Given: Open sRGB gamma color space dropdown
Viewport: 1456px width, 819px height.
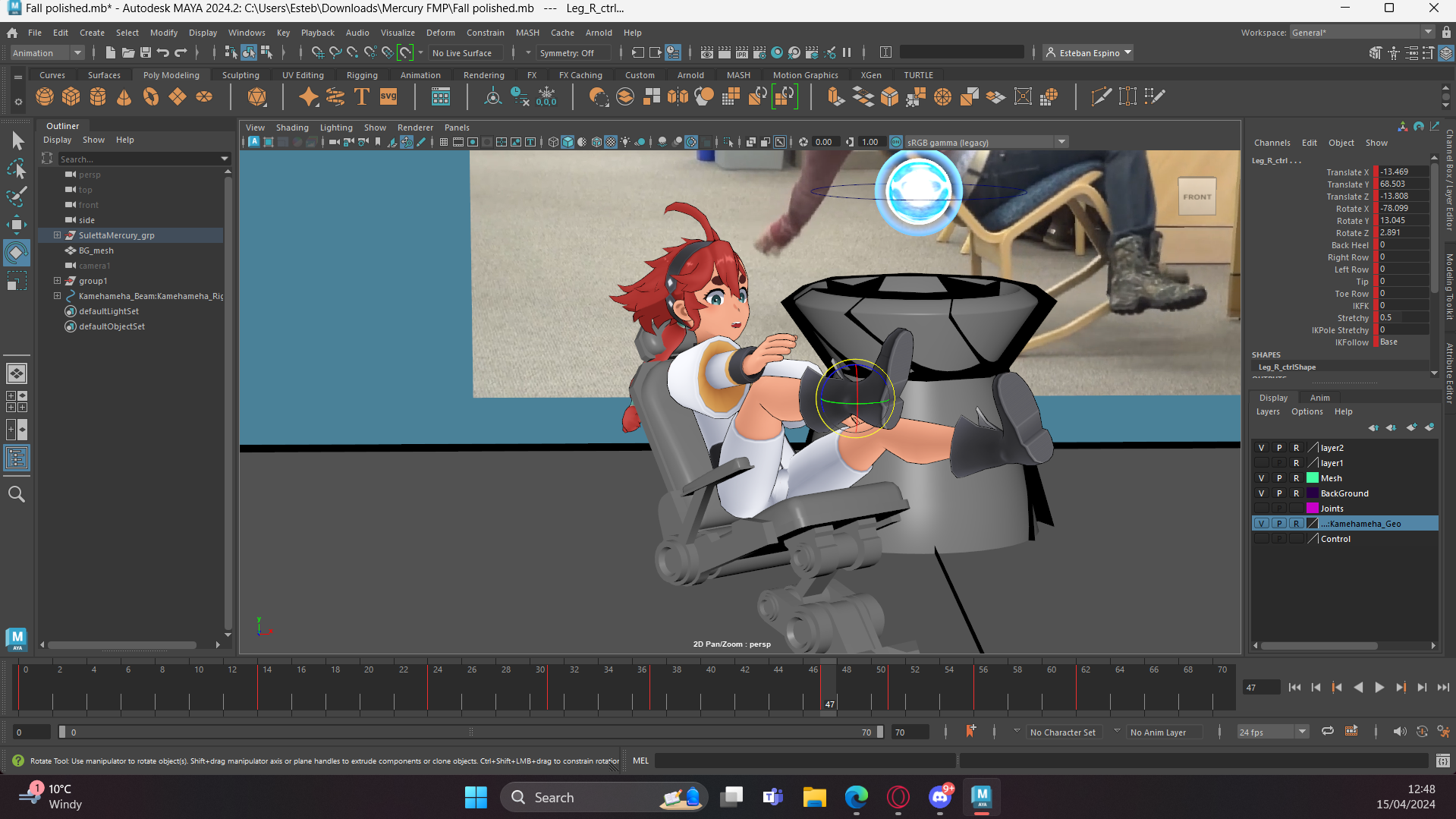Looking at the screenshot, I should point(1061,142).
